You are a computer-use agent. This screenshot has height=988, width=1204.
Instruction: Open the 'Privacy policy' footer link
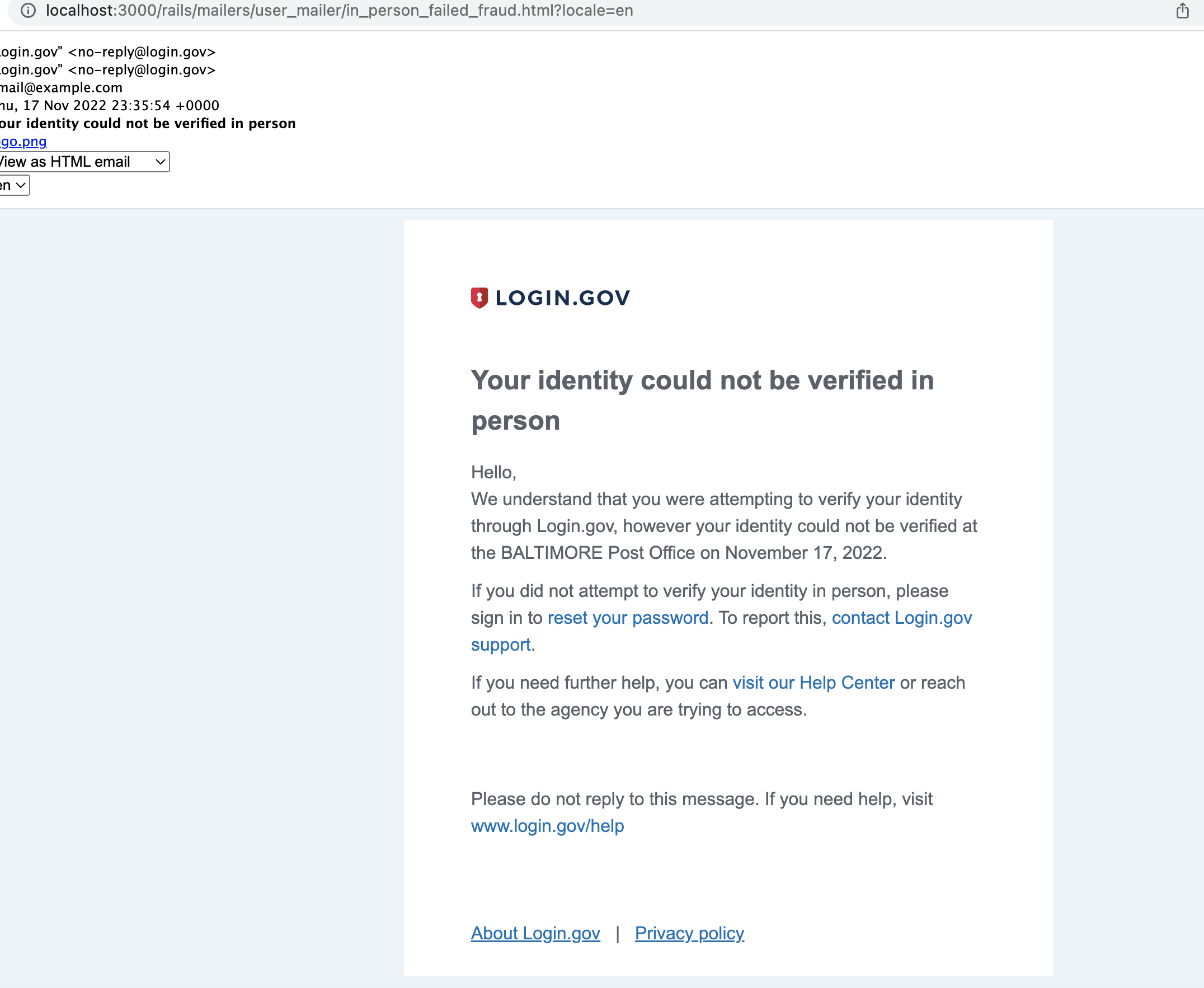[x=689, y=933]
